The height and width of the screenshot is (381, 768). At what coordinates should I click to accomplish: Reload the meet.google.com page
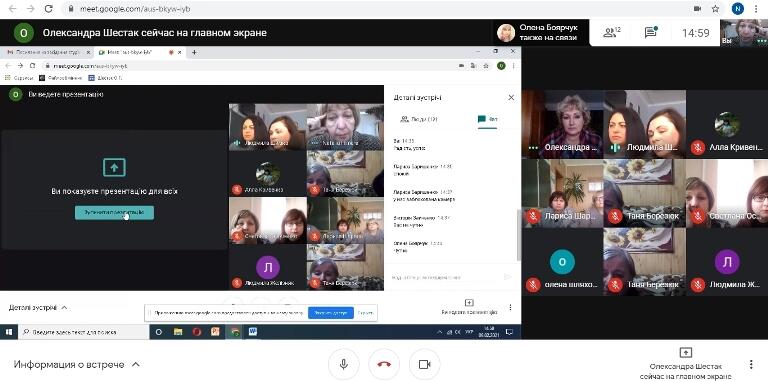(48, 9)
